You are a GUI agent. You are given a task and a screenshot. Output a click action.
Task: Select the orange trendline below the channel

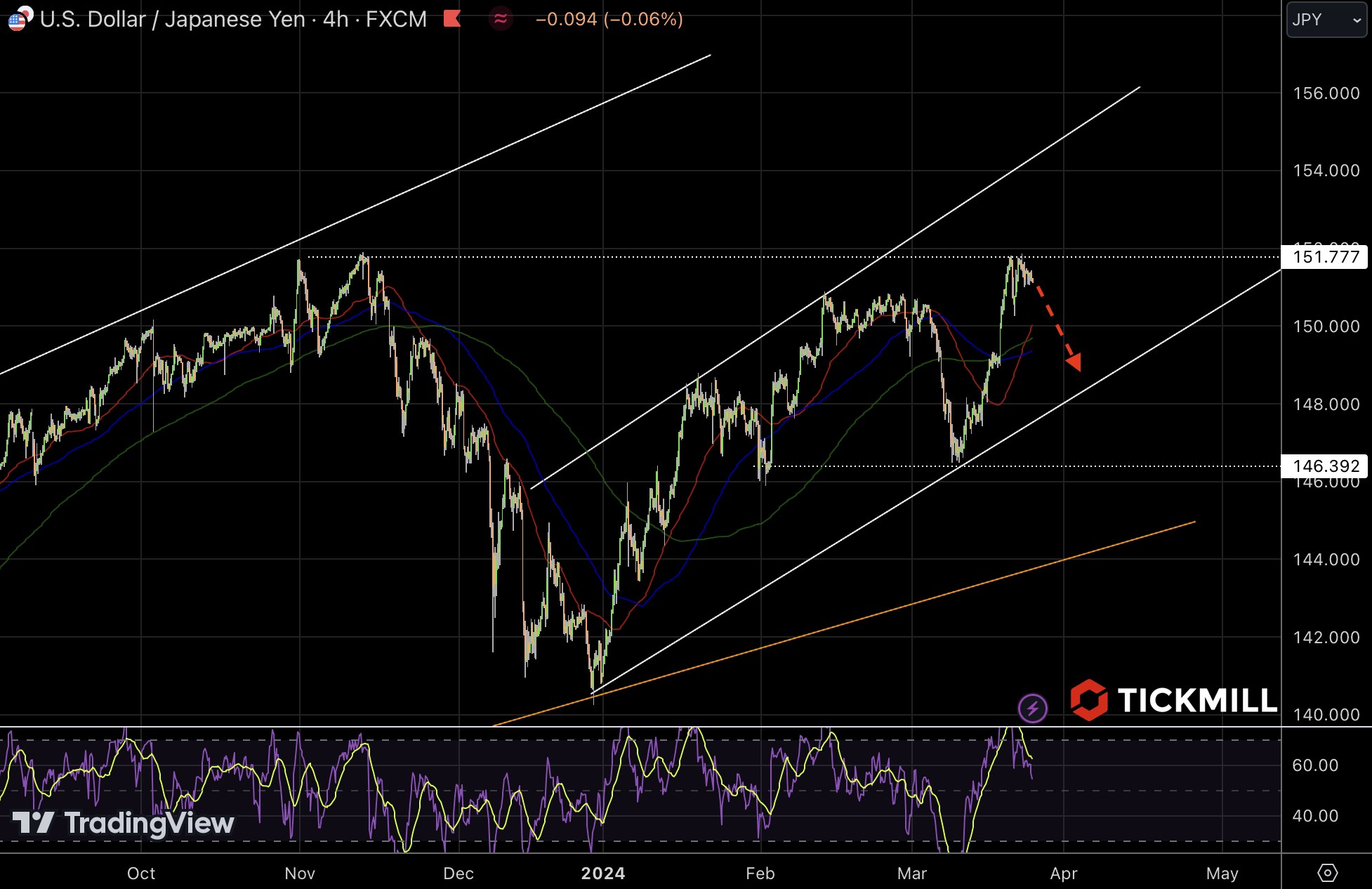pos(913,602)
